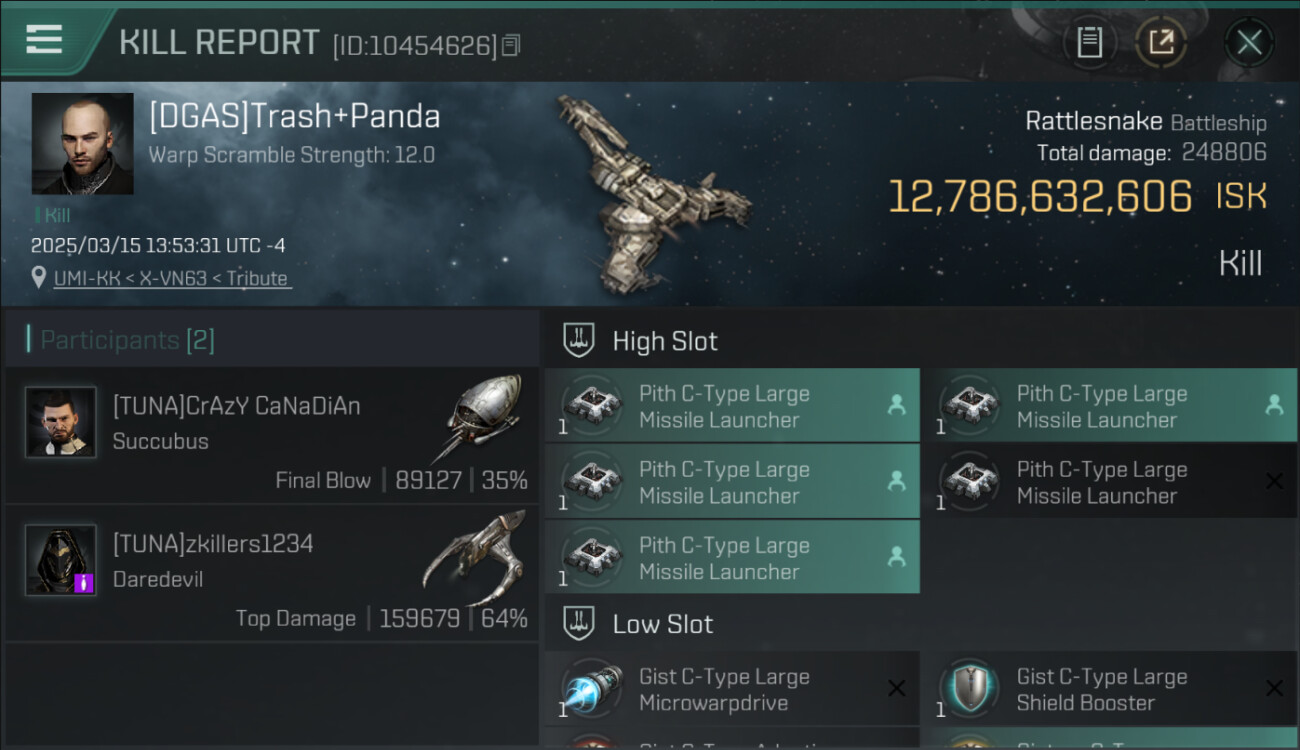Open UMI-KK < X-VN63 < Tribute location link

172,279
